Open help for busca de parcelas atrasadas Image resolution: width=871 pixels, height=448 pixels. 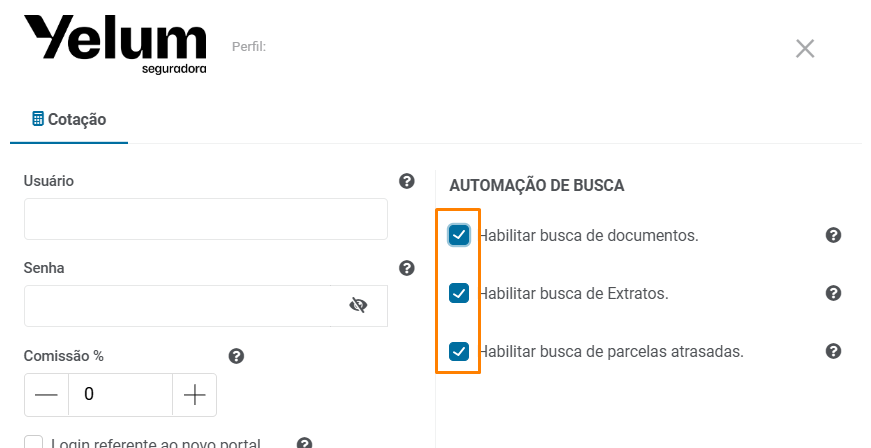(833, 351)
